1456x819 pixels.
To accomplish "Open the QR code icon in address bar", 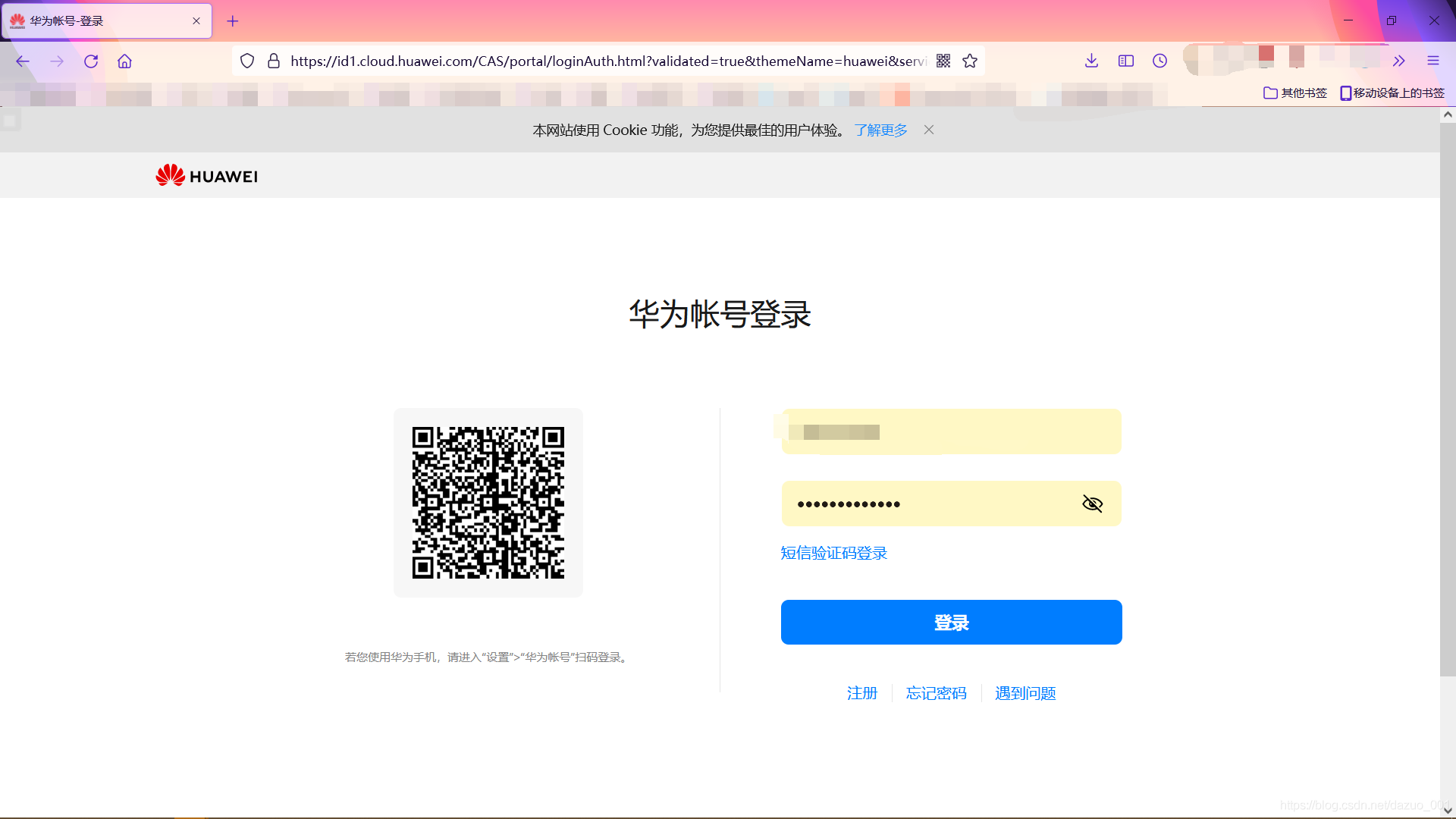I will [x=943, y=61].
